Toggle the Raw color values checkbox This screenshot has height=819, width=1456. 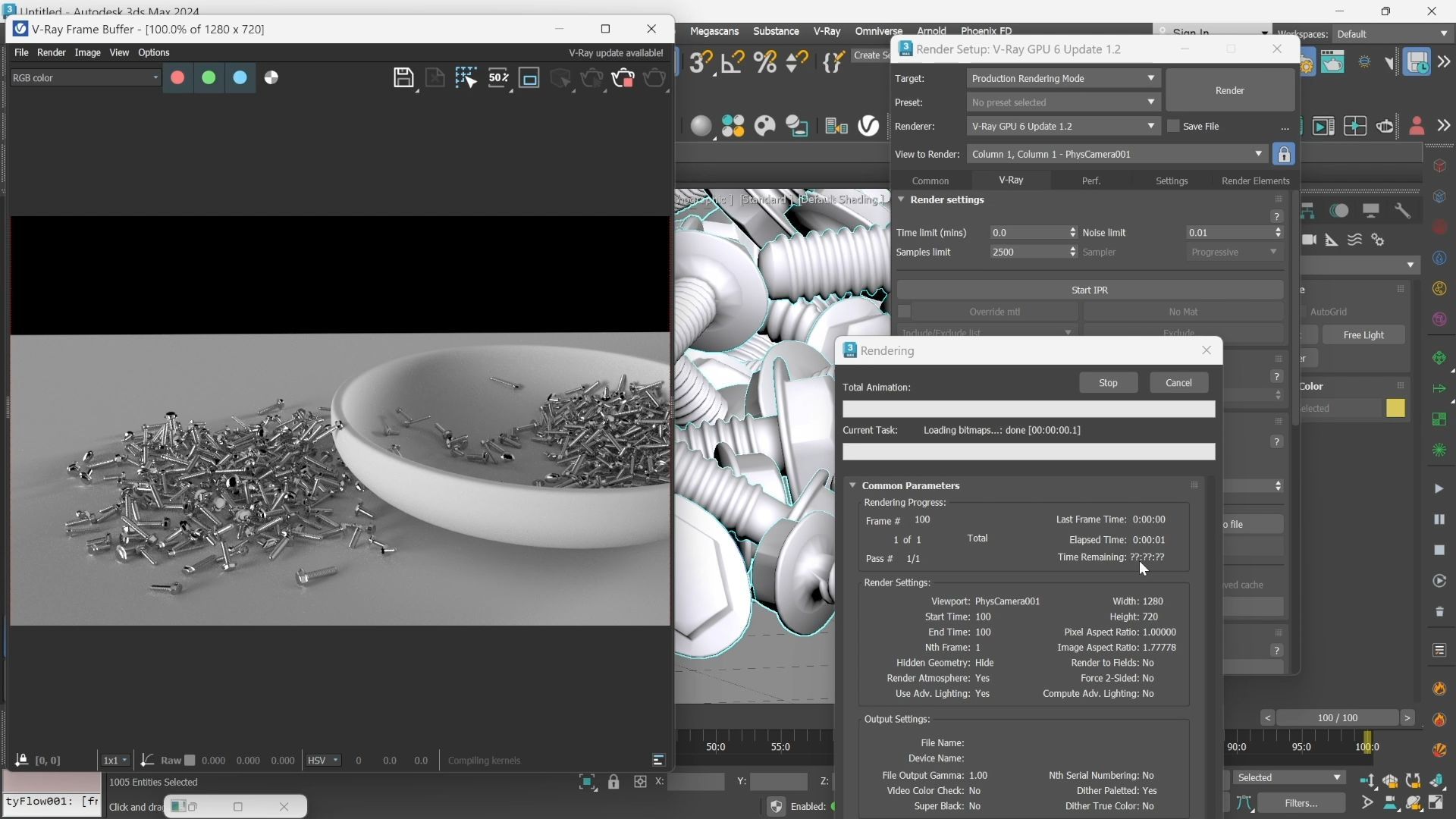click(x=190, y=761)
